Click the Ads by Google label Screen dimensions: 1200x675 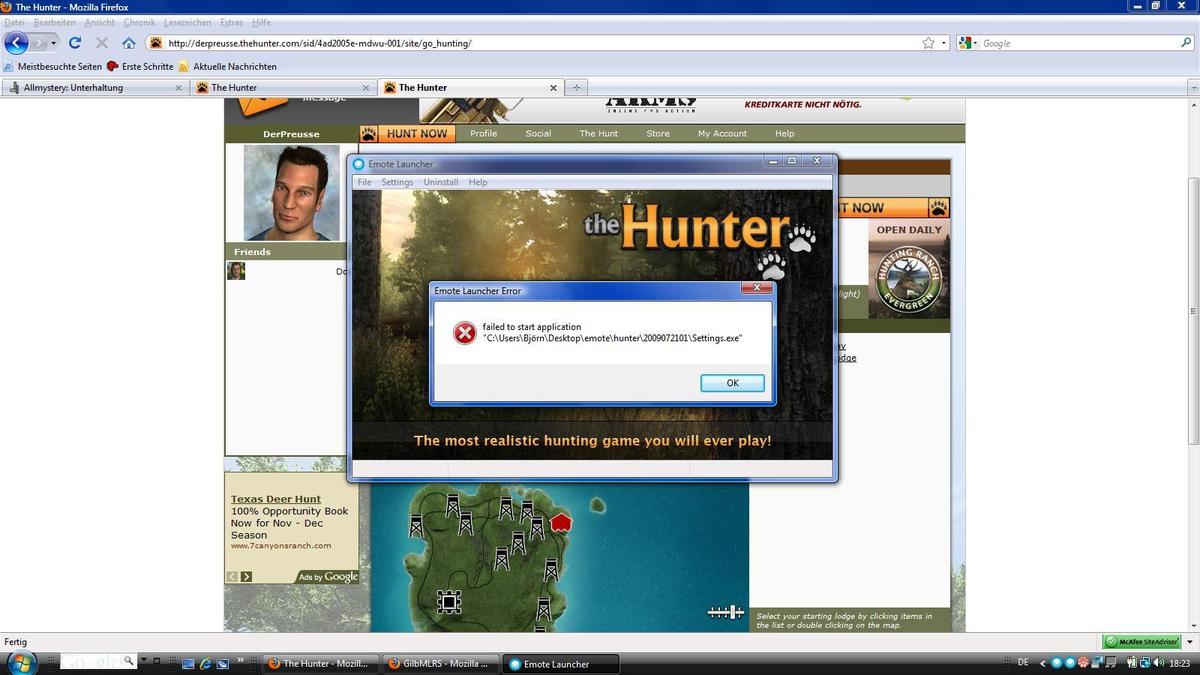click(329, 576)
